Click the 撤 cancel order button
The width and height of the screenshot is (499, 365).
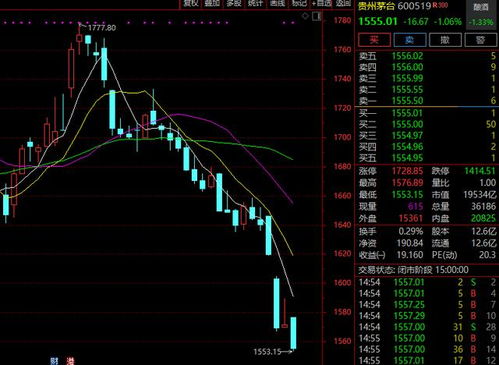click(x=445, y=40)
